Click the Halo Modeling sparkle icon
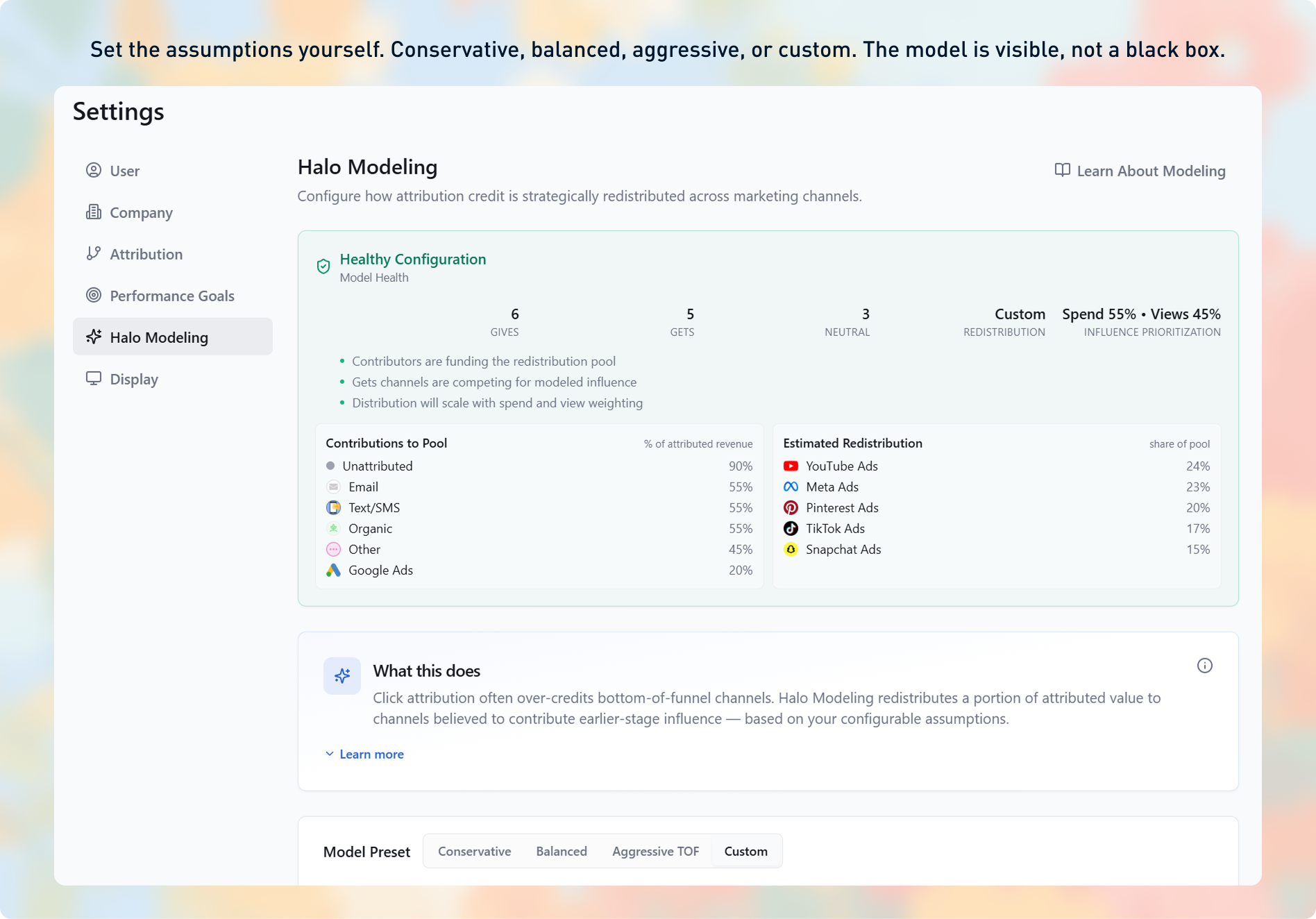1316x919 pixels. [94, 337]
